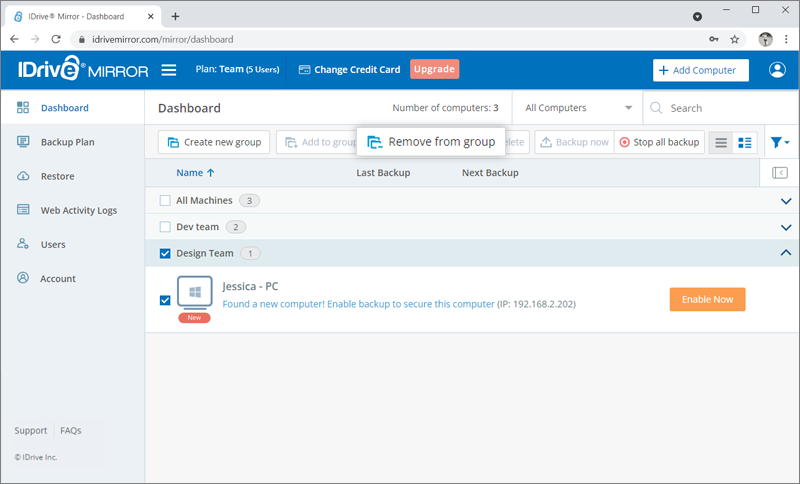The width and height of the screenshot is (800, 484).
Task: Click Change Credit Card link
Action: [349, 69]
